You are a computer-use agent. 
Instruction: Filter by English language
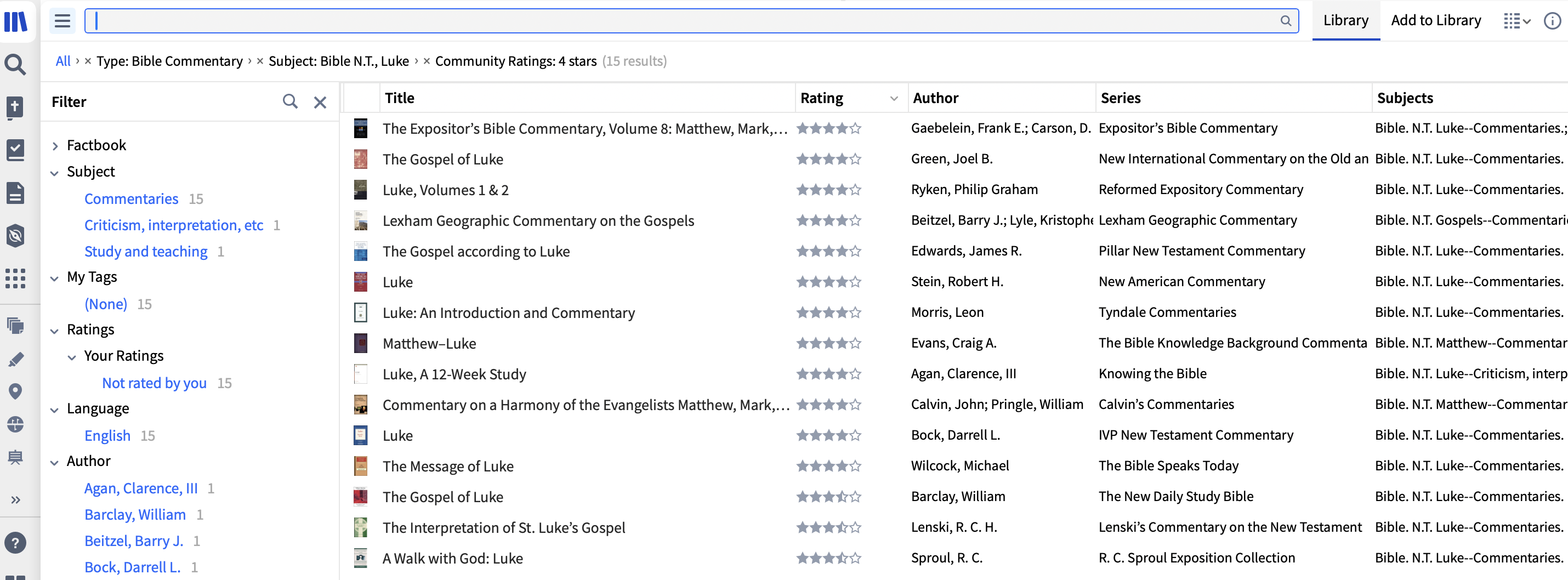point(107,436)
